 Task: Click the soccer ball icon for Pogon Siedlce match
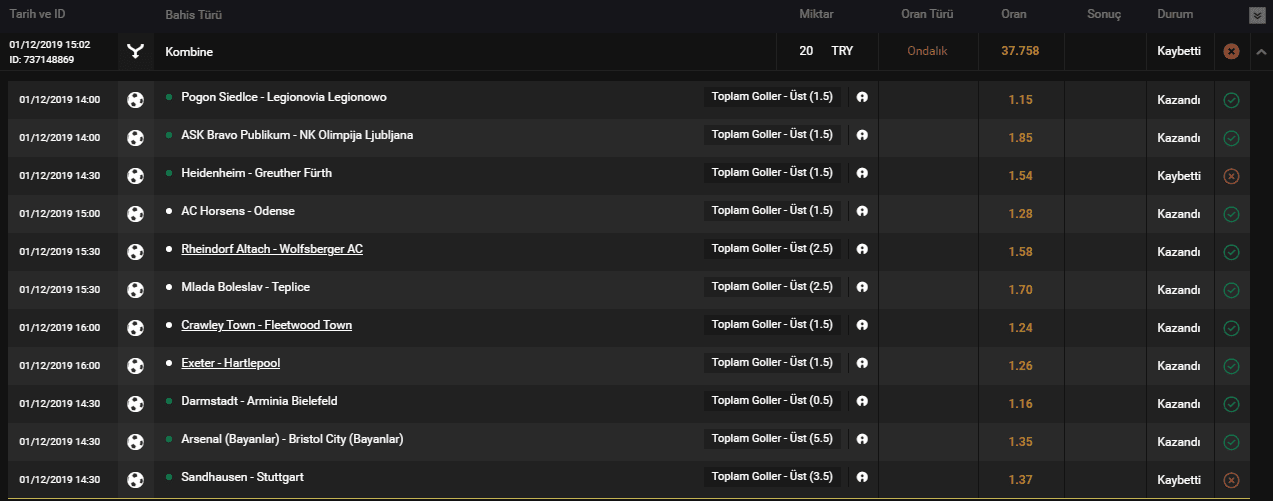(136, 99)
